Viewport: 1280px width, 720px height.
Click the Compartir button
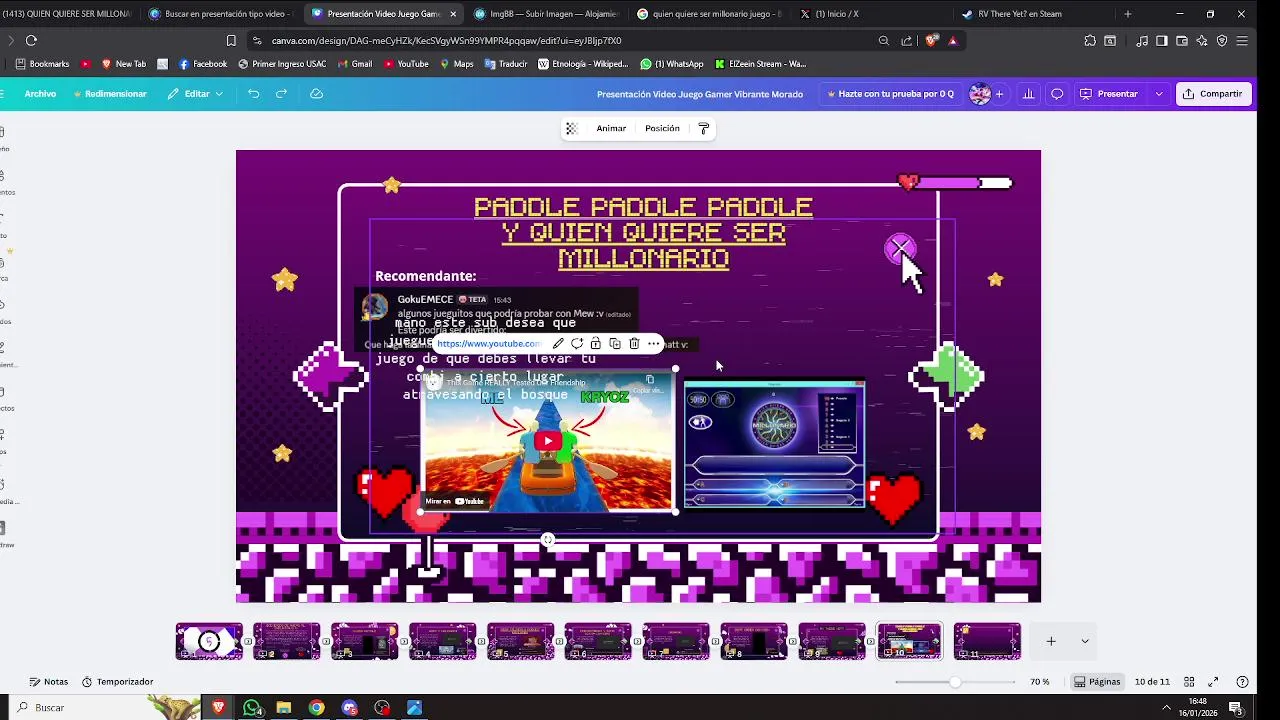click(1212, 94)
